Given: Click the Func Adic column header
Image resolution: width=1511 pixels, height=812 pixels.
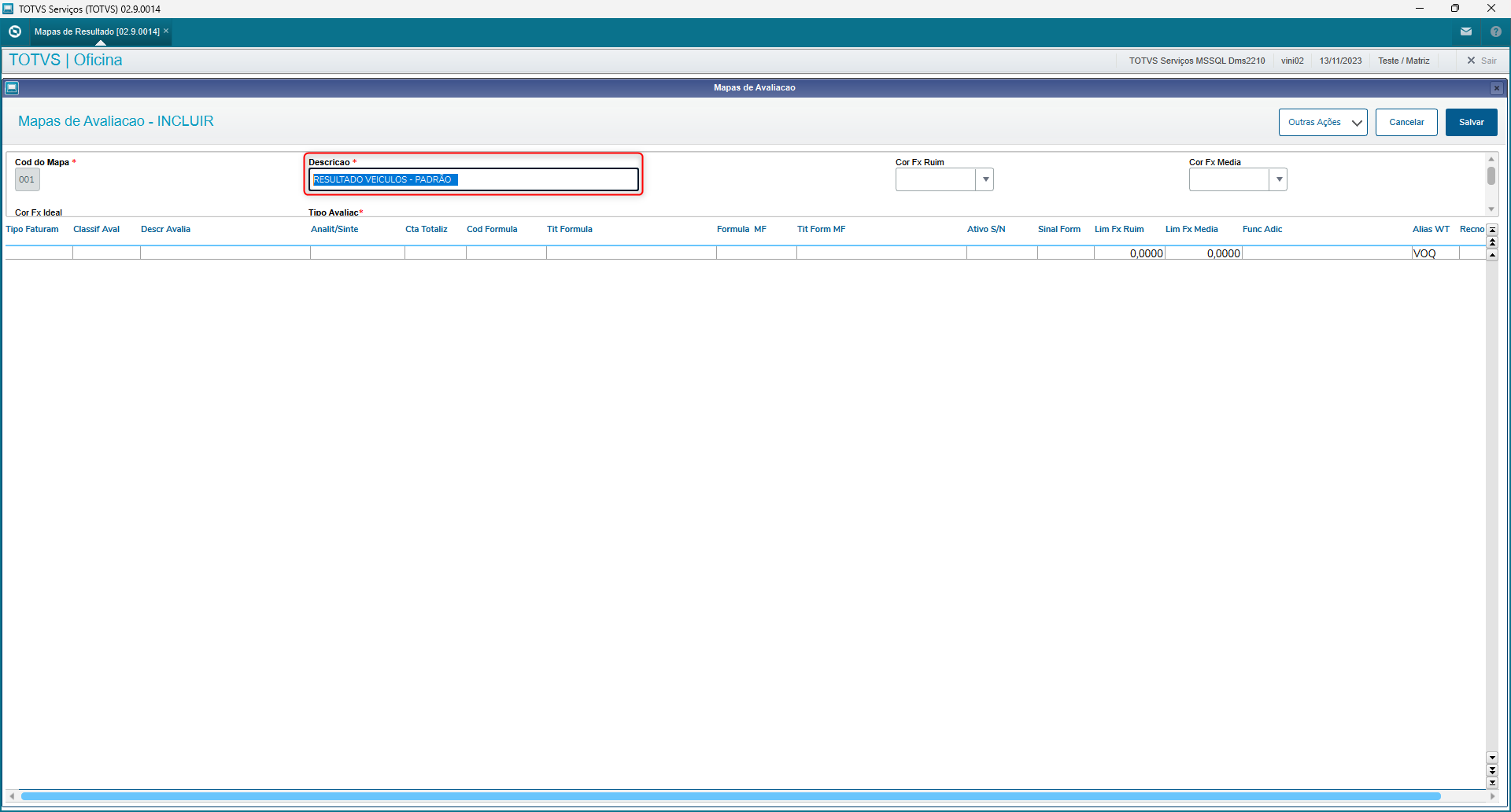Looking at the screenshot, I should 1262,230.
